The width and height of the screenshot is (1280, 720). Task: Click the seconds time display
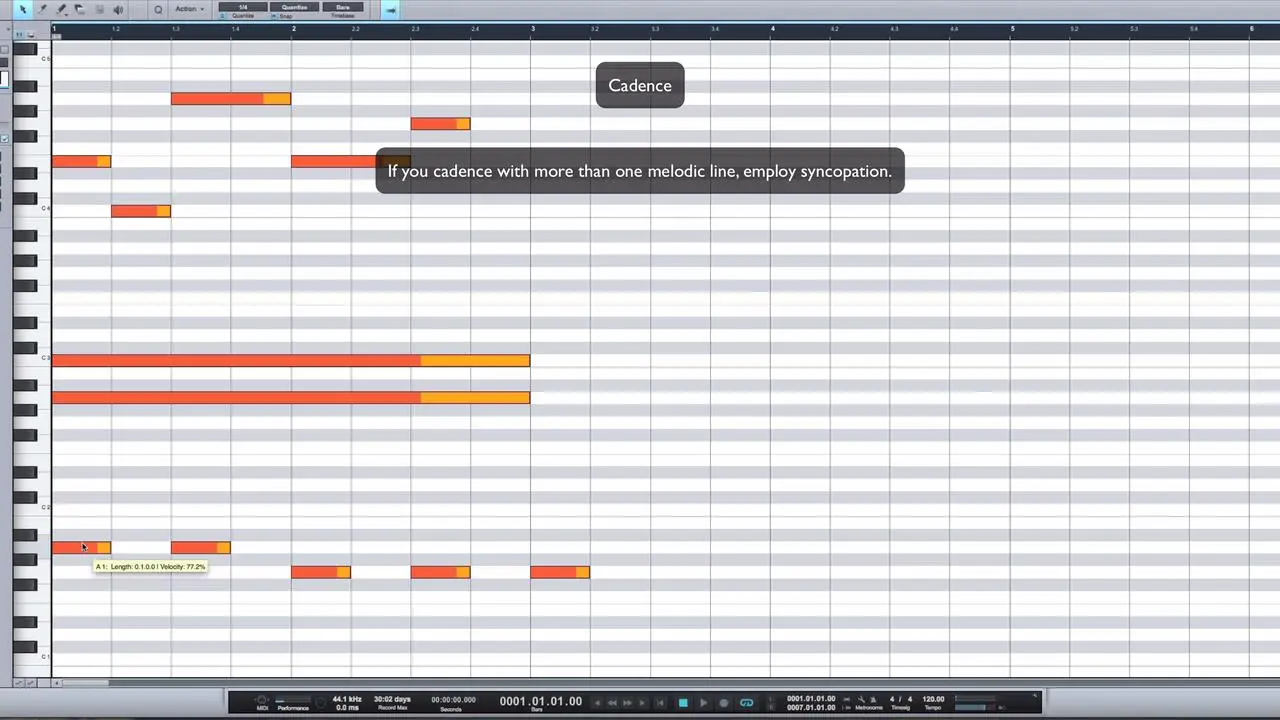452,700
